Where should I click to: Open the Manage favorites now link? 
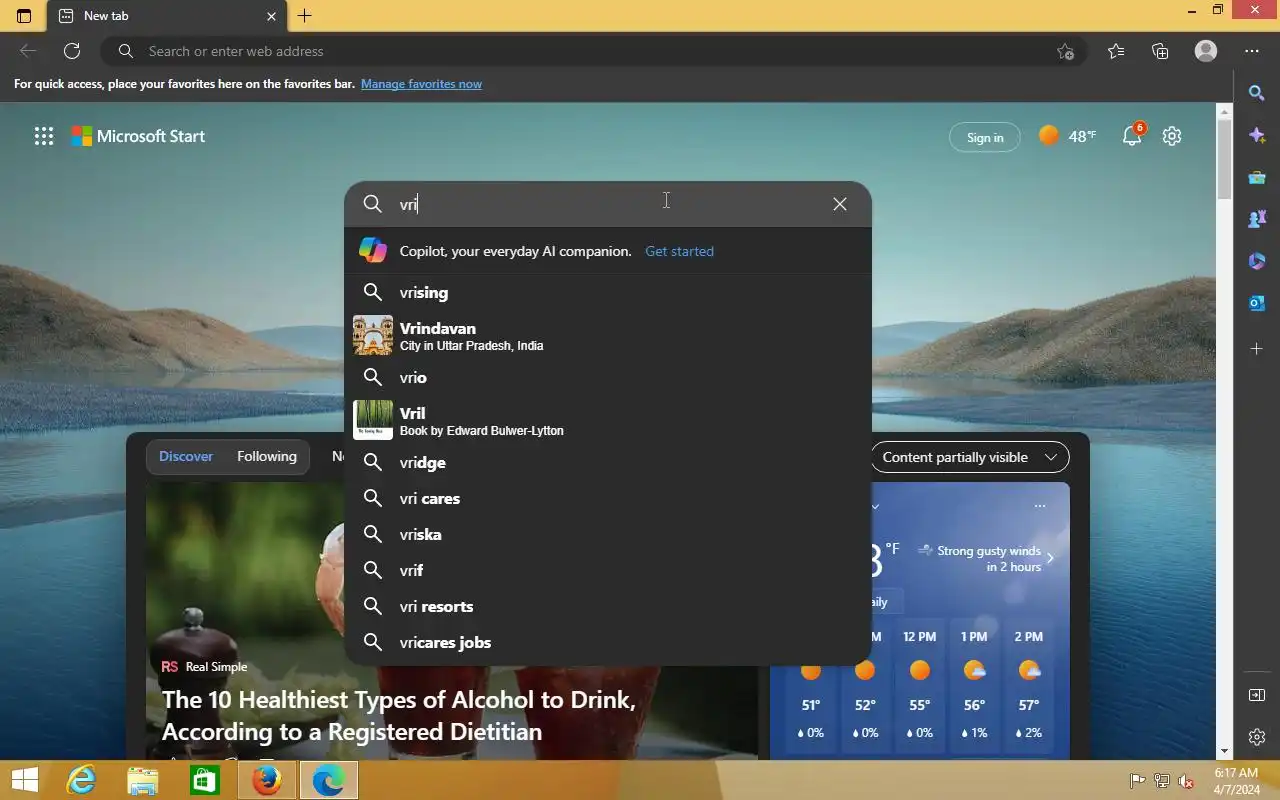pos(421,84)
